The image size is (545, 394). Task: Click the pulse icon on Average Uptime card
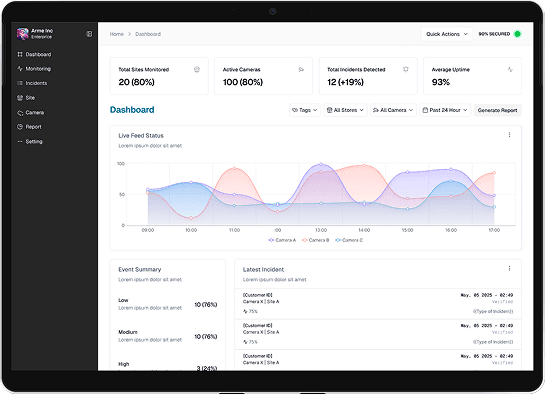(x=510, y=69)
